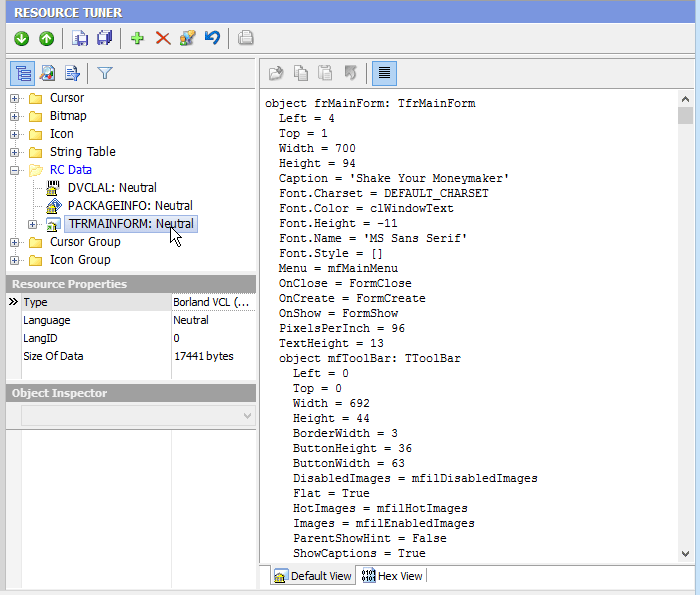Click the printer icon in main toolbar

[x=246, y=39]
